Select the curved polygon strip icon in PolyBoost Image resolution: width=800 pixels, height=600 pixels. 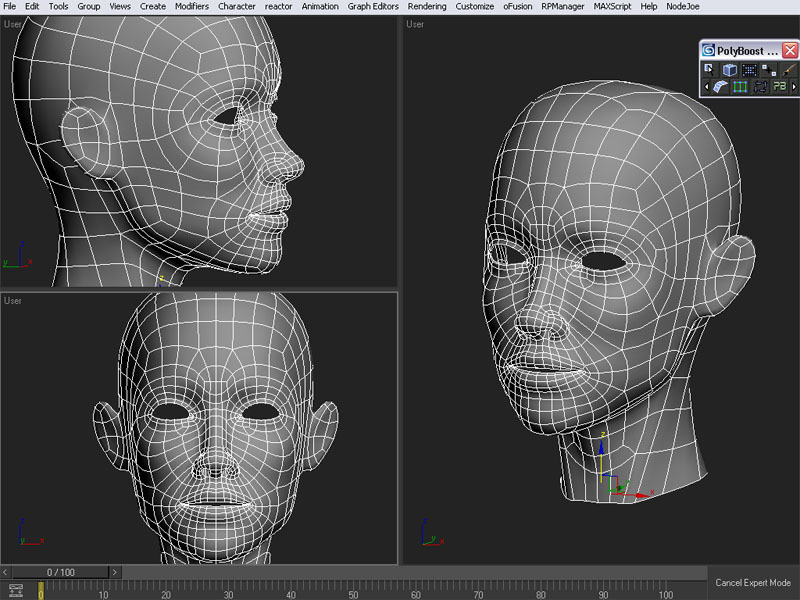point(720,87)
